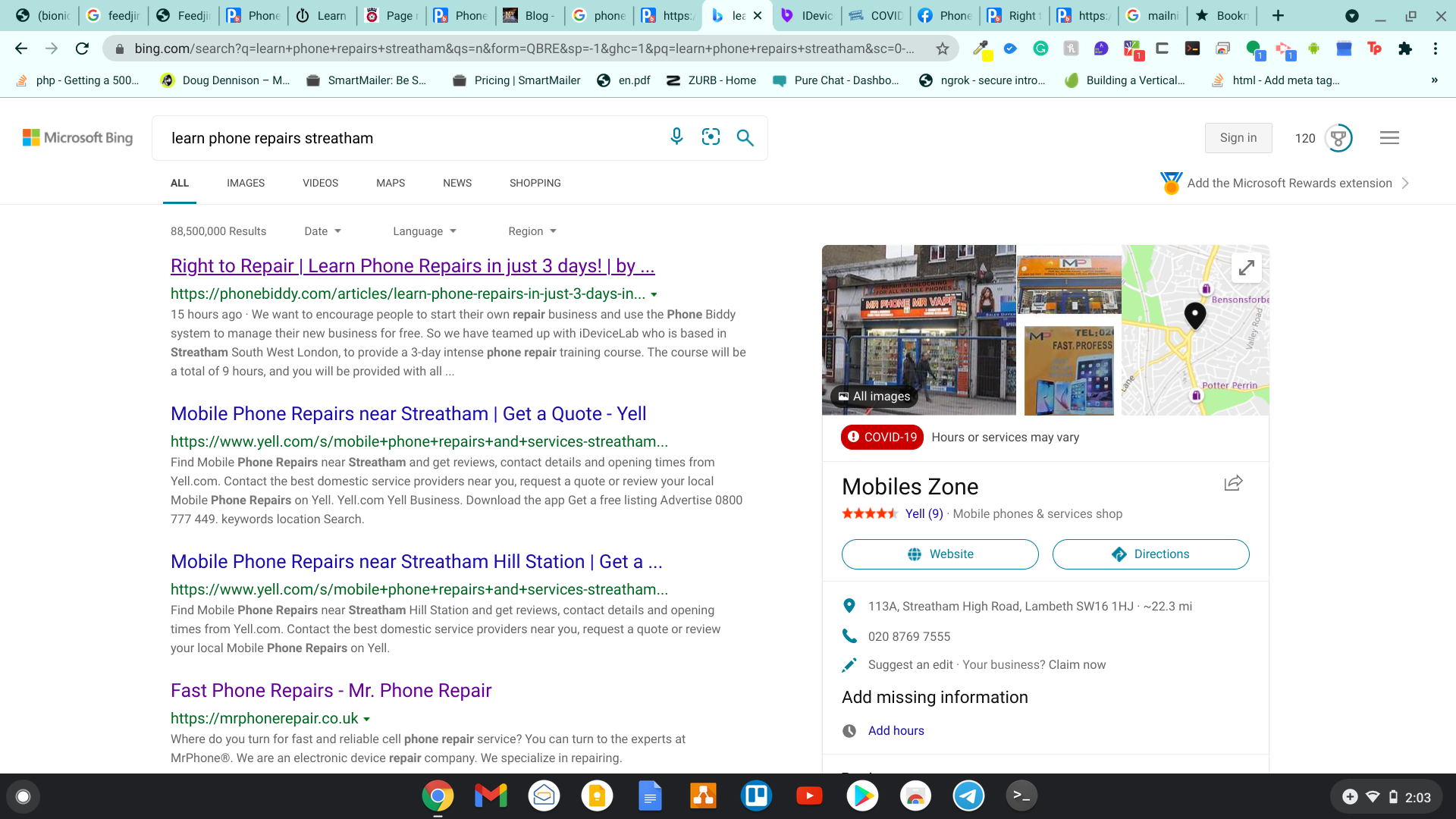Click the Microsoft Rewards trophy icon
The height and width of the screenshot is (819, 1456).
click(x=1338, y=138)
